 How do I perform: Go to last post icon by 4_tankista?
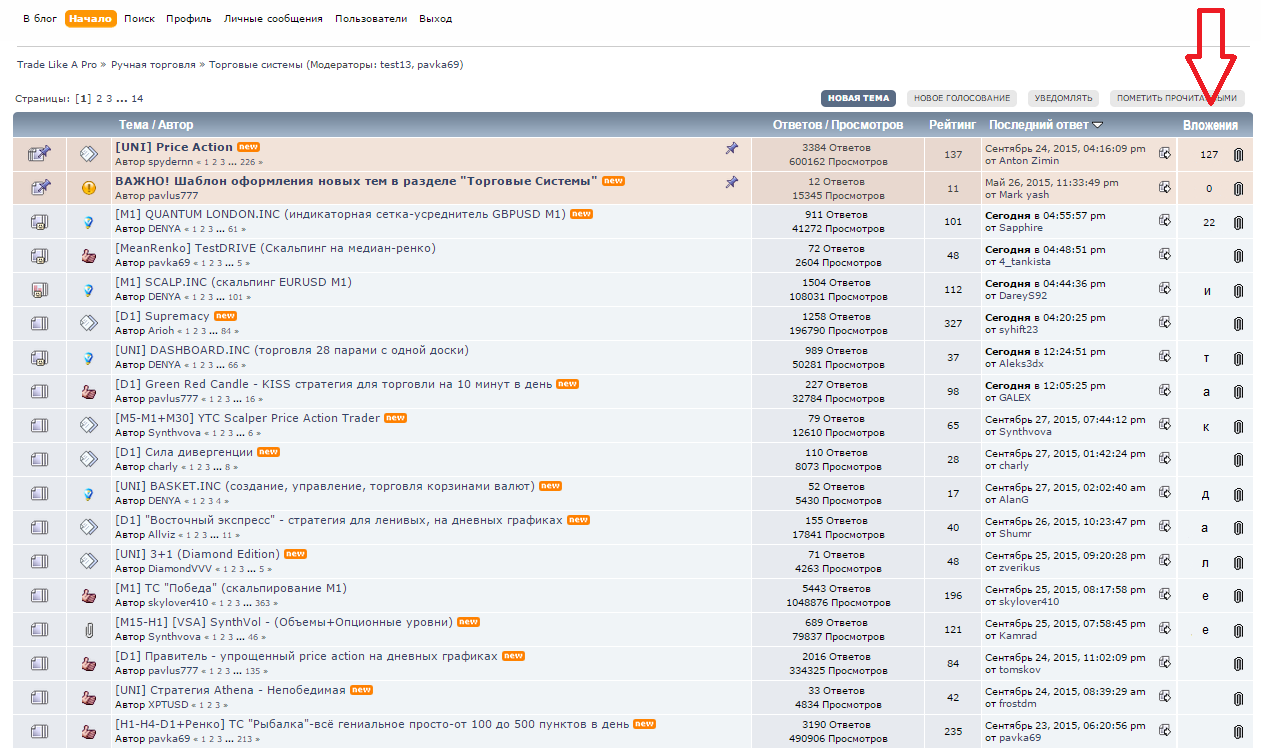1165,256
